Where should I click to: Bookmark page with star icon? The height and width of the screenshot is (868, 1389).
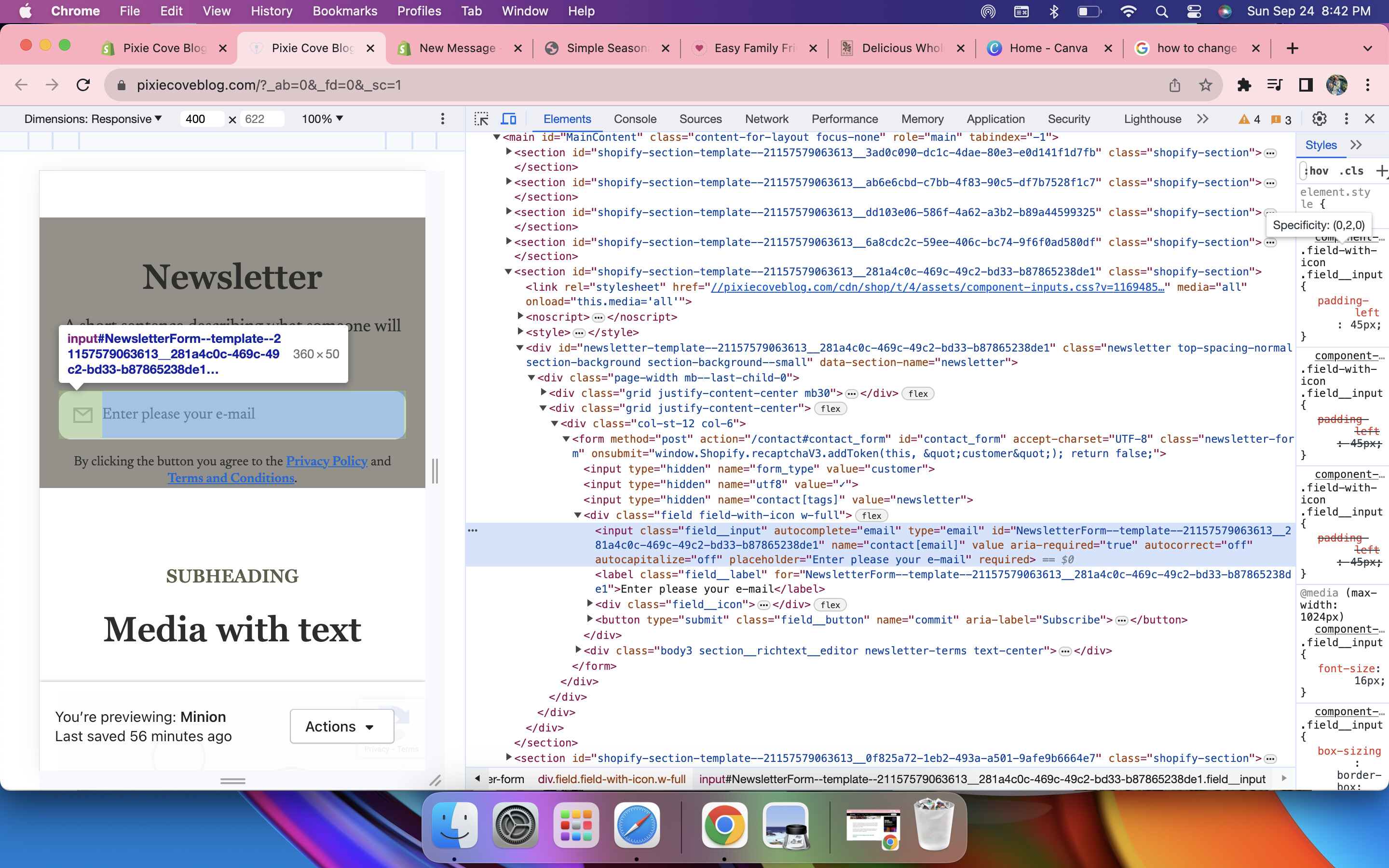tap(1205, 85)
